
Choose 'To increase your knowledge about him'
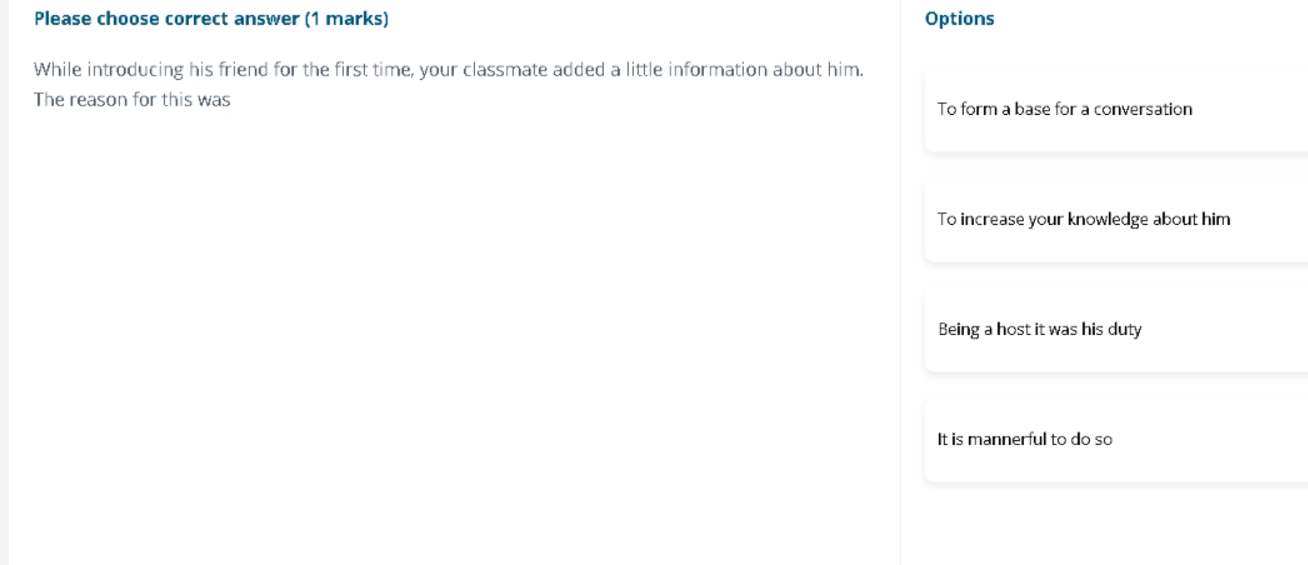(x=1116, y=220)
